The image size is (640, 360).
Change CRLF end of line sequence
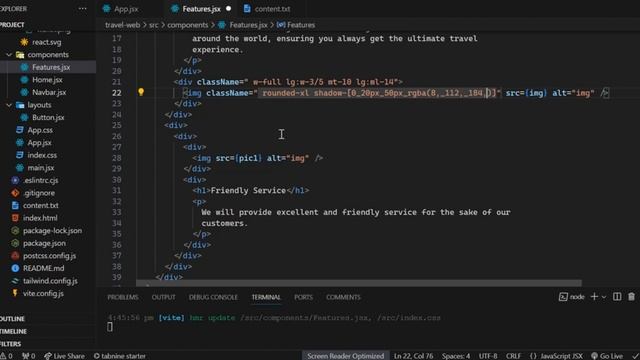point(513,356)
